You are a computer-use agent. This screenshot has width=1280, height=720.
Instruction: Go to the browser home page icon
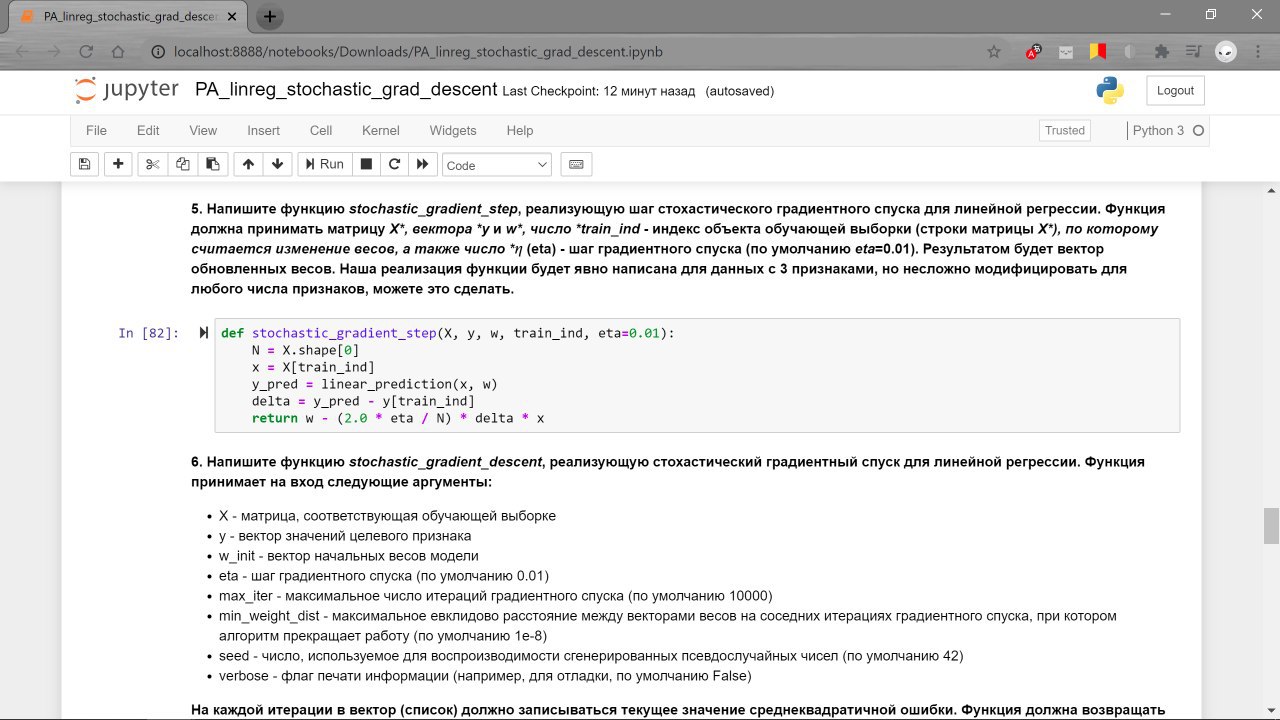[118, 52]
